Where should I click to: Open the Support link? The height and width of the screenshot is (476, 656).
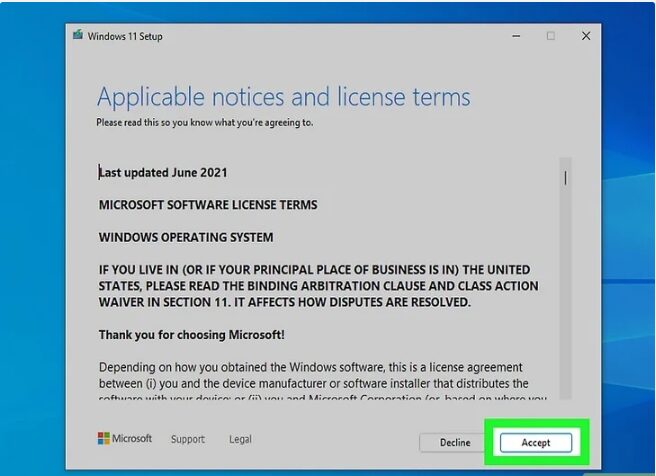[187, 439]
